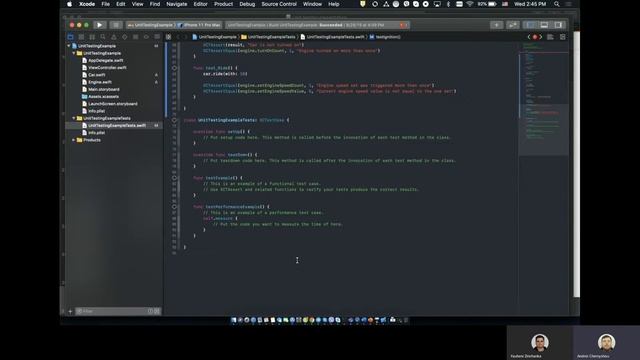640x360 pixels.
Task: Collapse the UnitTestingExample project root
Action: (x=69, y=46)
